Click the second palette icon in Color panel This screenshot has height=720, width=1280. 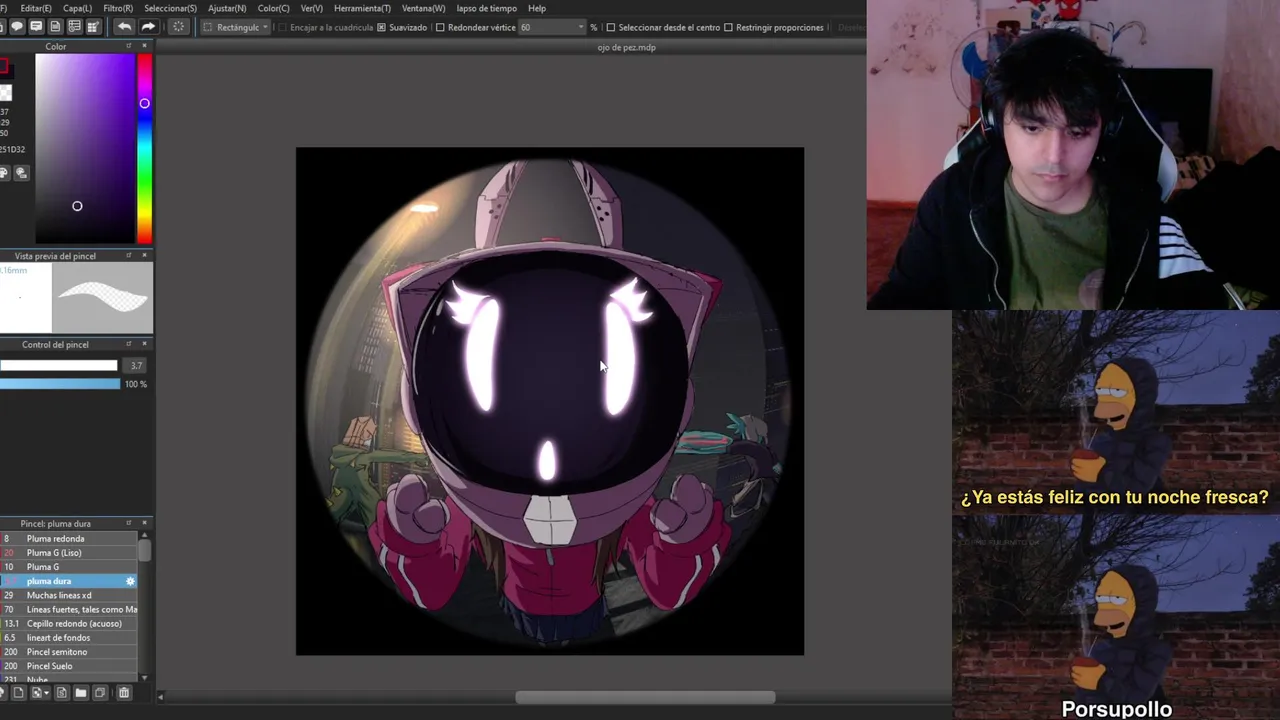[22, 173]
